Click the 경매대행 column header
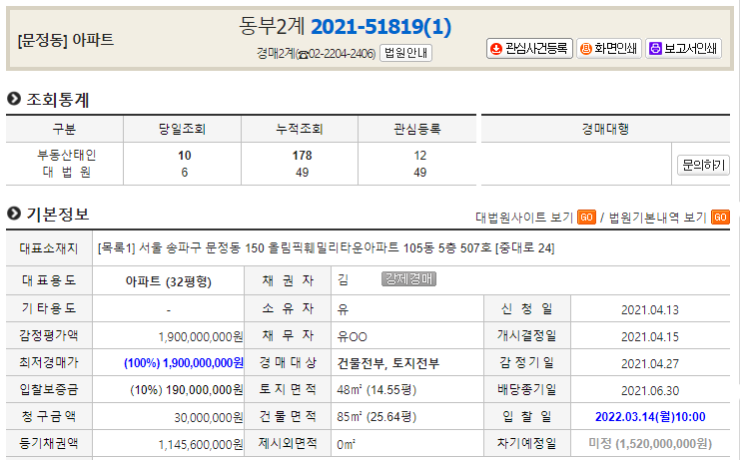This screenshot has height=460, width=740. [605, 129]
